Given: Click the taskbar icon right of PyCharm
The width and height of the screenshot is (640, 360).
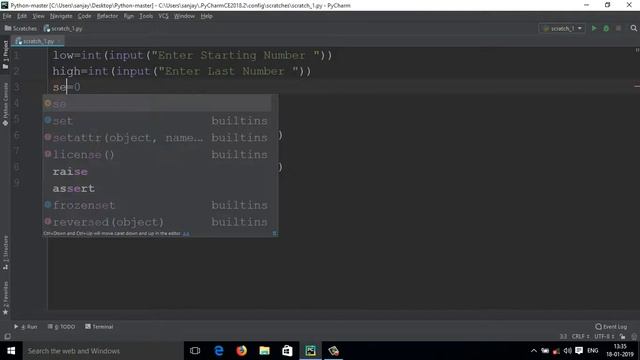Looking at the screenshot, I should click(x=333, y=351).
